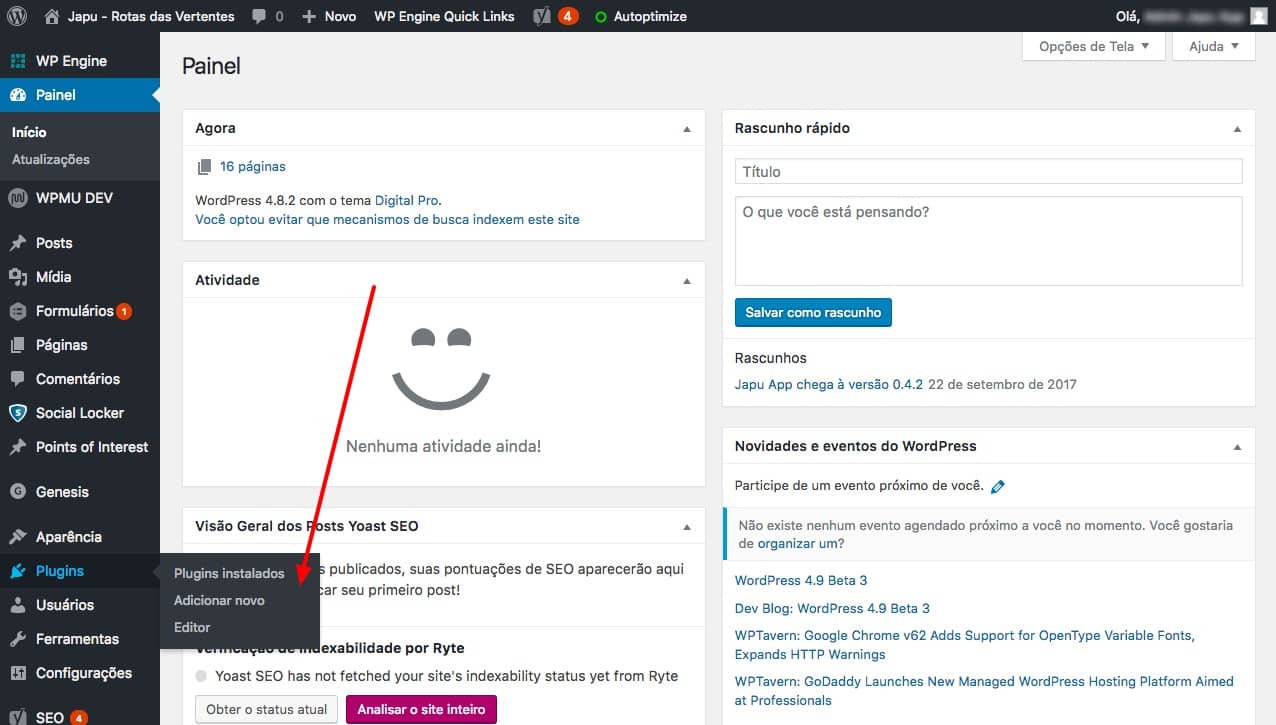
Task: Open Dev Blog: WordPress 4.9 Beta 3 link
Action: tap(832, 608)
